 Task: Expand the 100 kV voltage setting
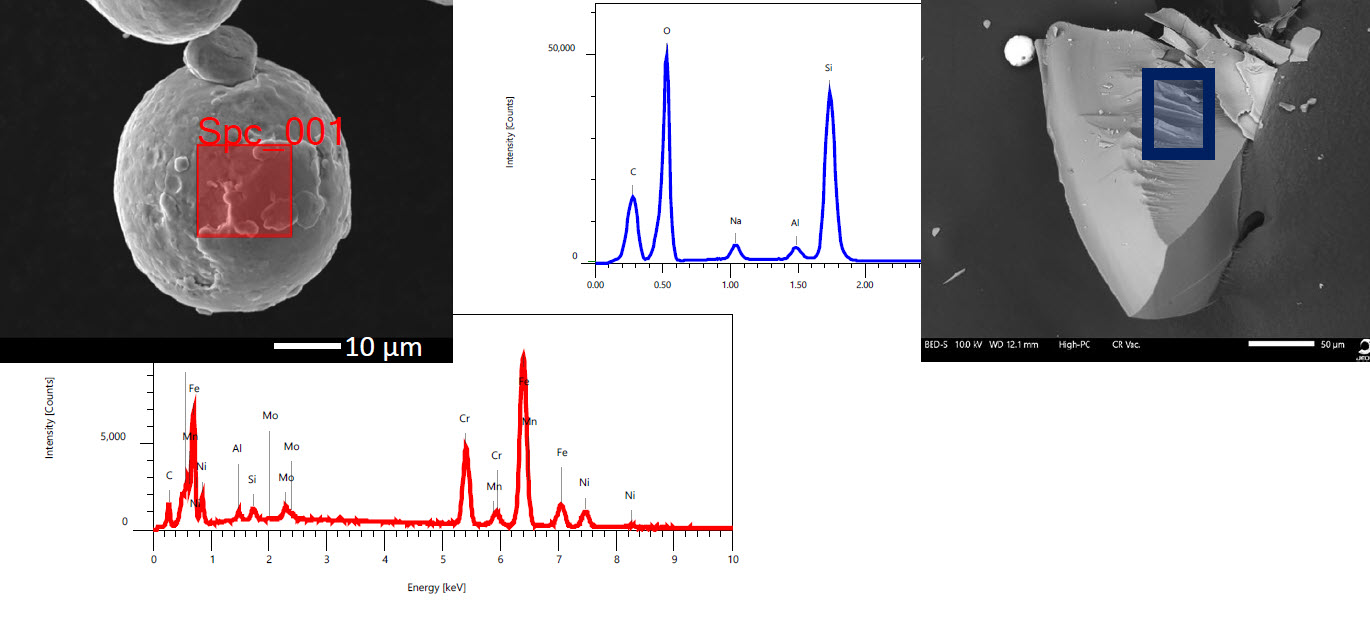click(969, 344)
